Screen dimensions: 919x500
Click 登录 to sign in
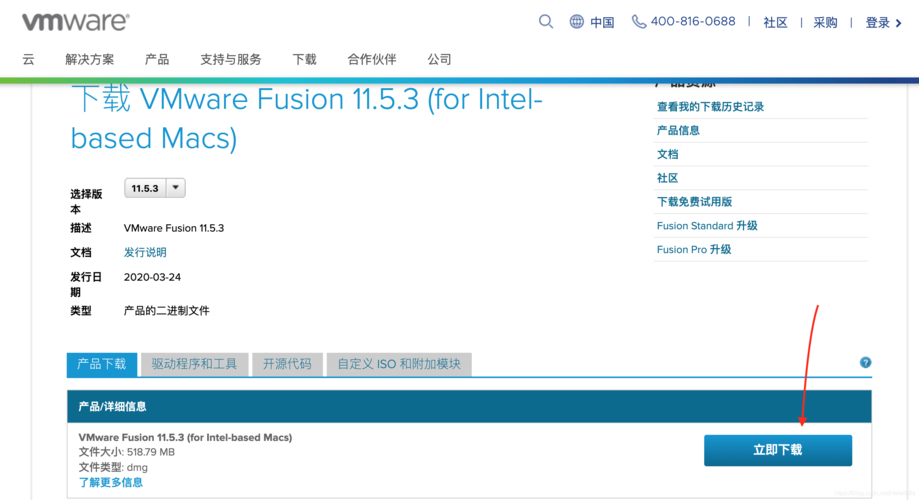pyautogui.click(x=877, y=22)
